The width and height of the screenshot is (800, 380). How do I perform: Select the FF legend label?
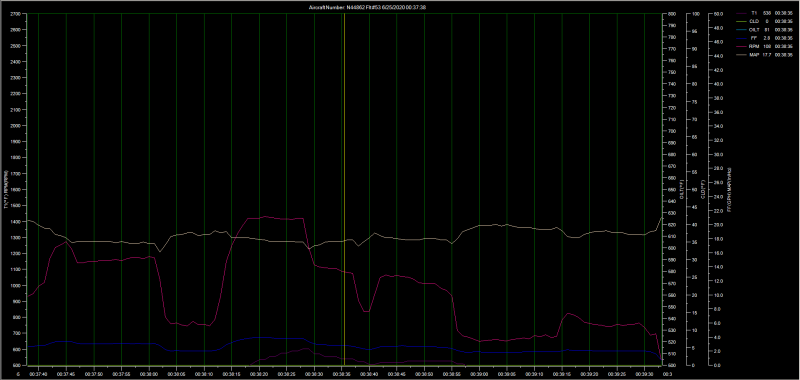[x=755, y=38]
